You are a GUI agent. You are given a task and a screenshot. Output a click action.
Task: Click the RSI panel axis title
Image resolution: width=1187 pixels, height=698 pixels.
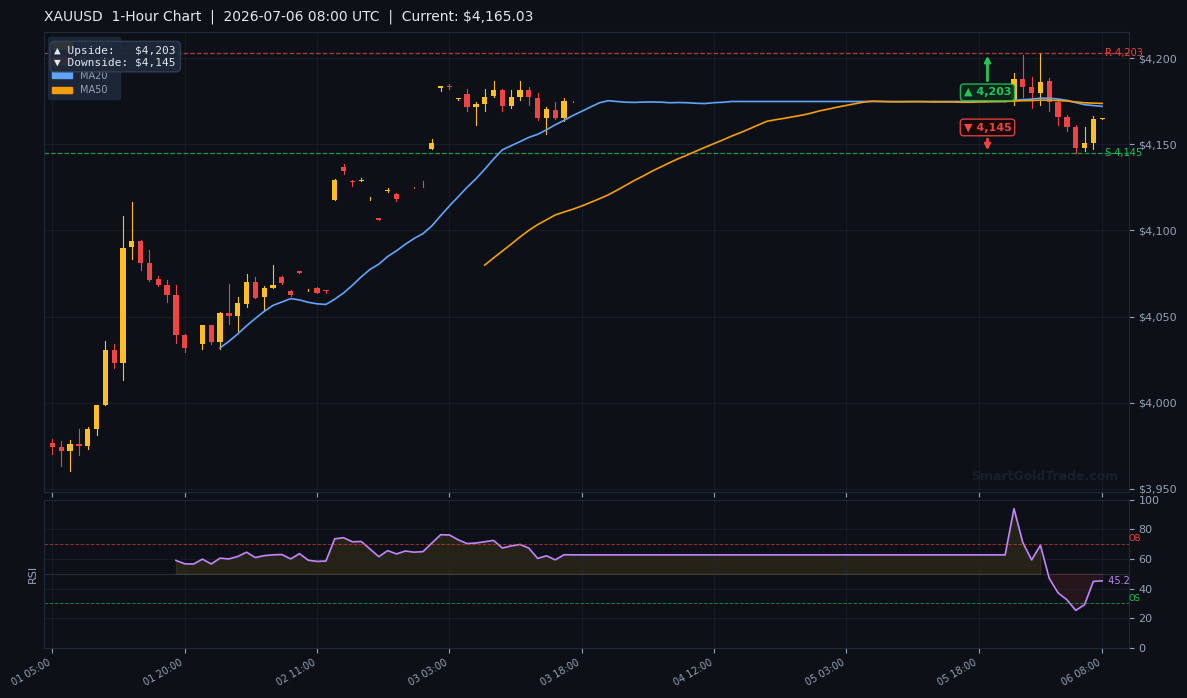(x=33, y=575)
